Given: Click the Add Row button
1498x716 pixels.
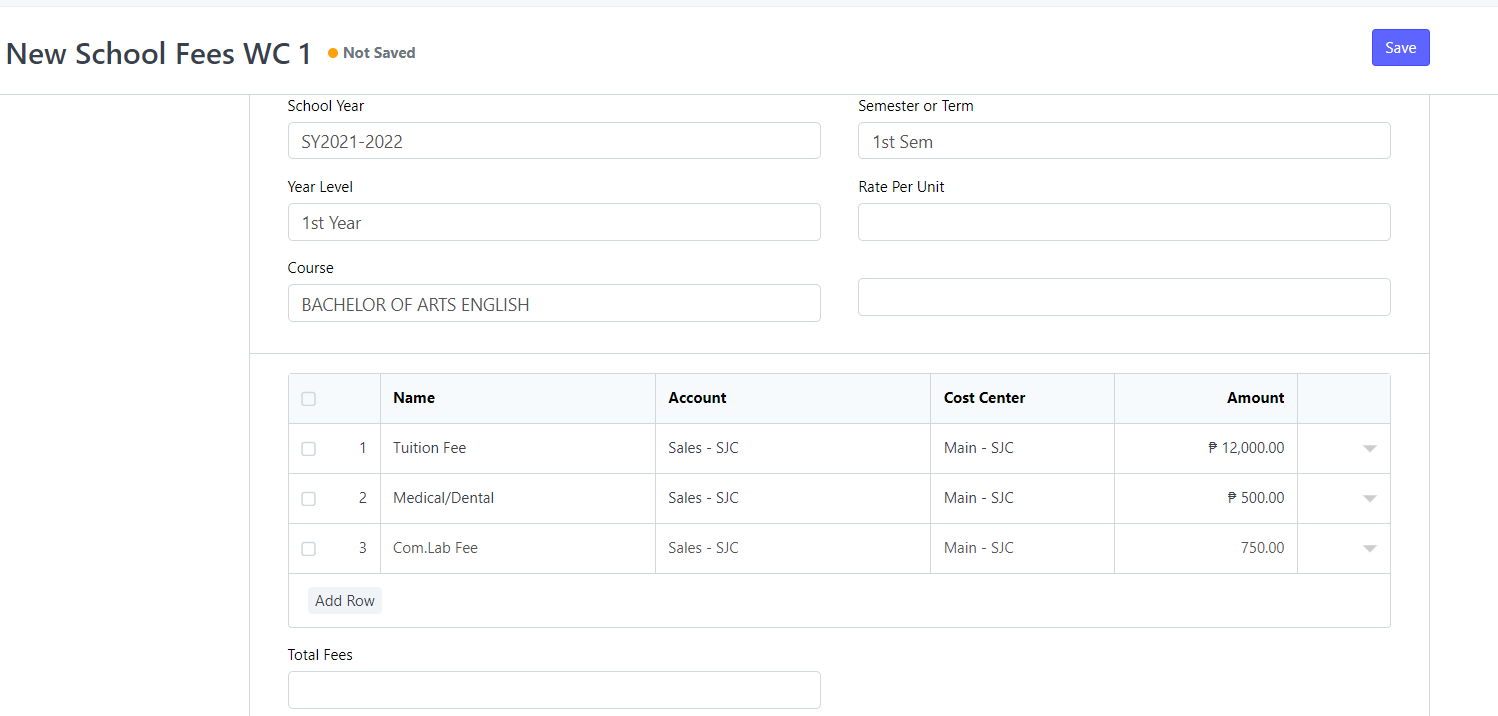Looking at the screenshot, I should pos(345,600).
